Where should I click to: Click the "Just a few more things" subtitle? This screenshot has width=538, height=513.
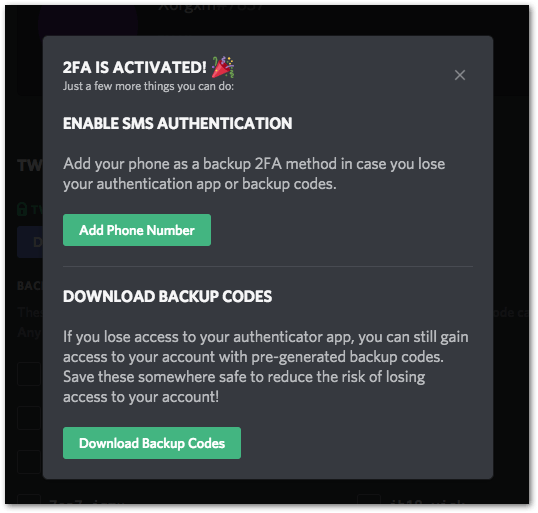[x=148, y=86]
